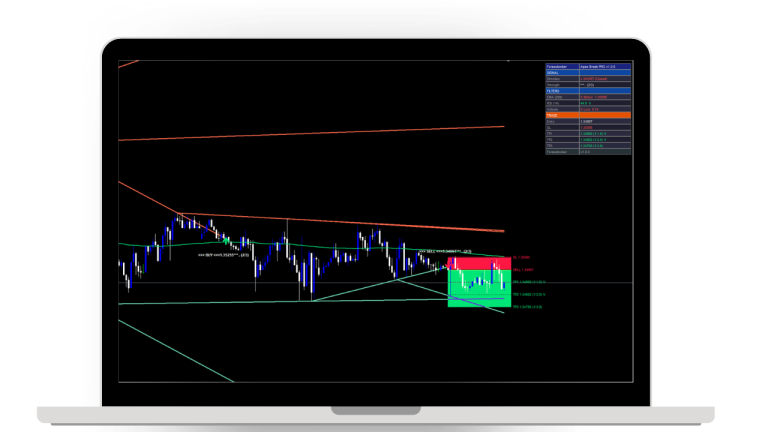Screen dimensions: 768x432
Task: Click the orange TRADE section header
Action: [x=588, y=115]
